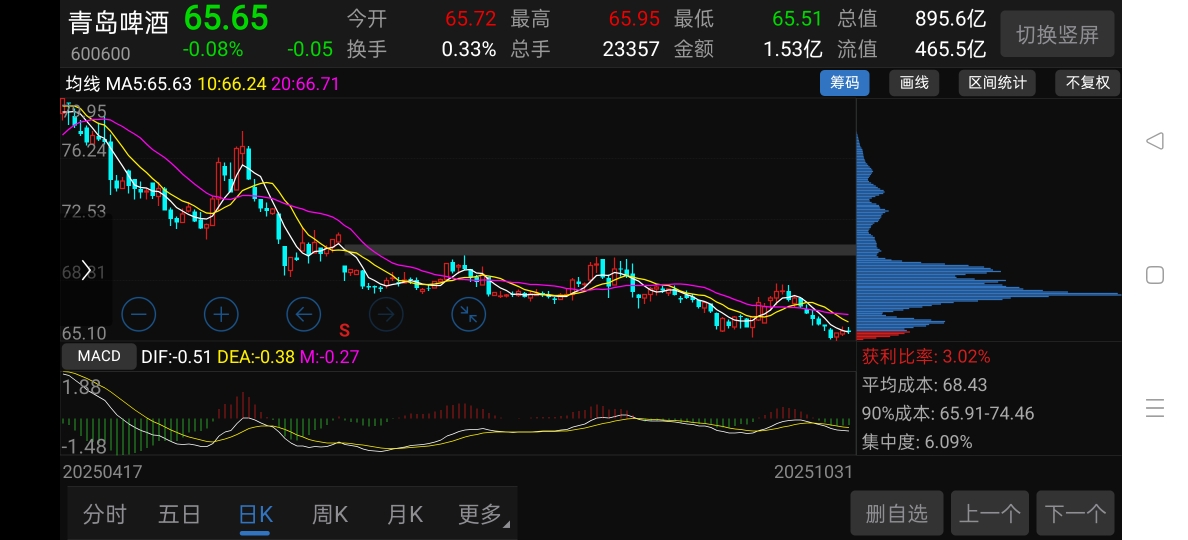Image resolution: width=1188 pixels, height=540 pixels.
Task: Tap the 金额 value 1.53亿
Action: pos(793,49)
